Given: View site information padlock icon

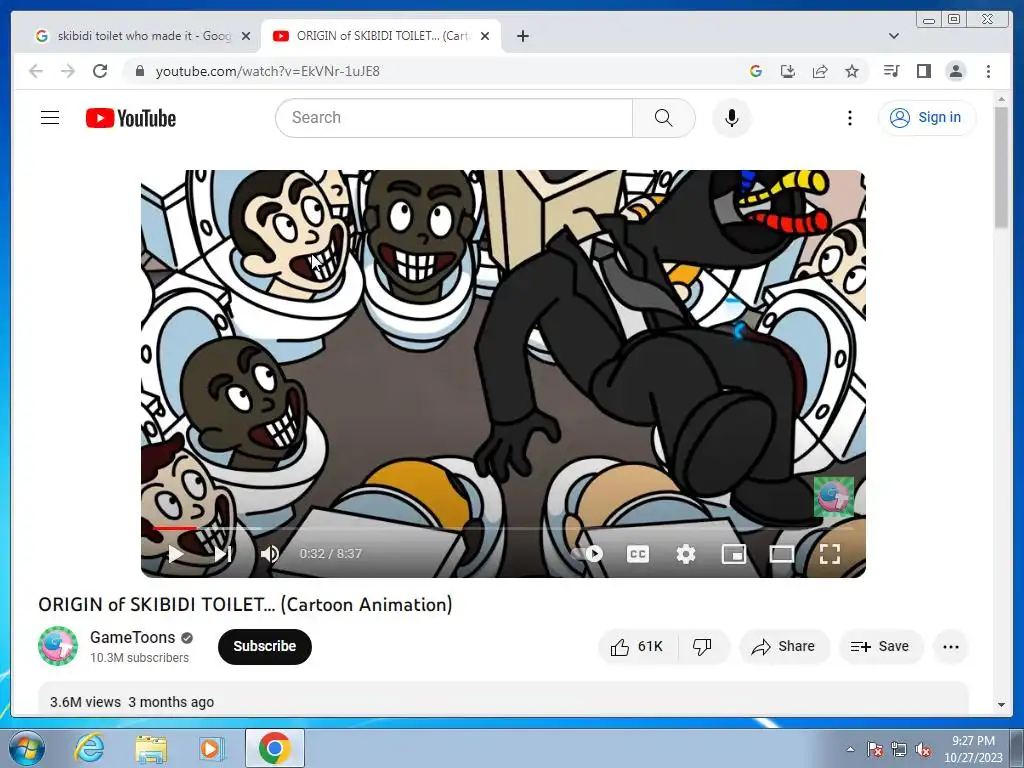Looking at the screenshot, I should tap(139, 71).
